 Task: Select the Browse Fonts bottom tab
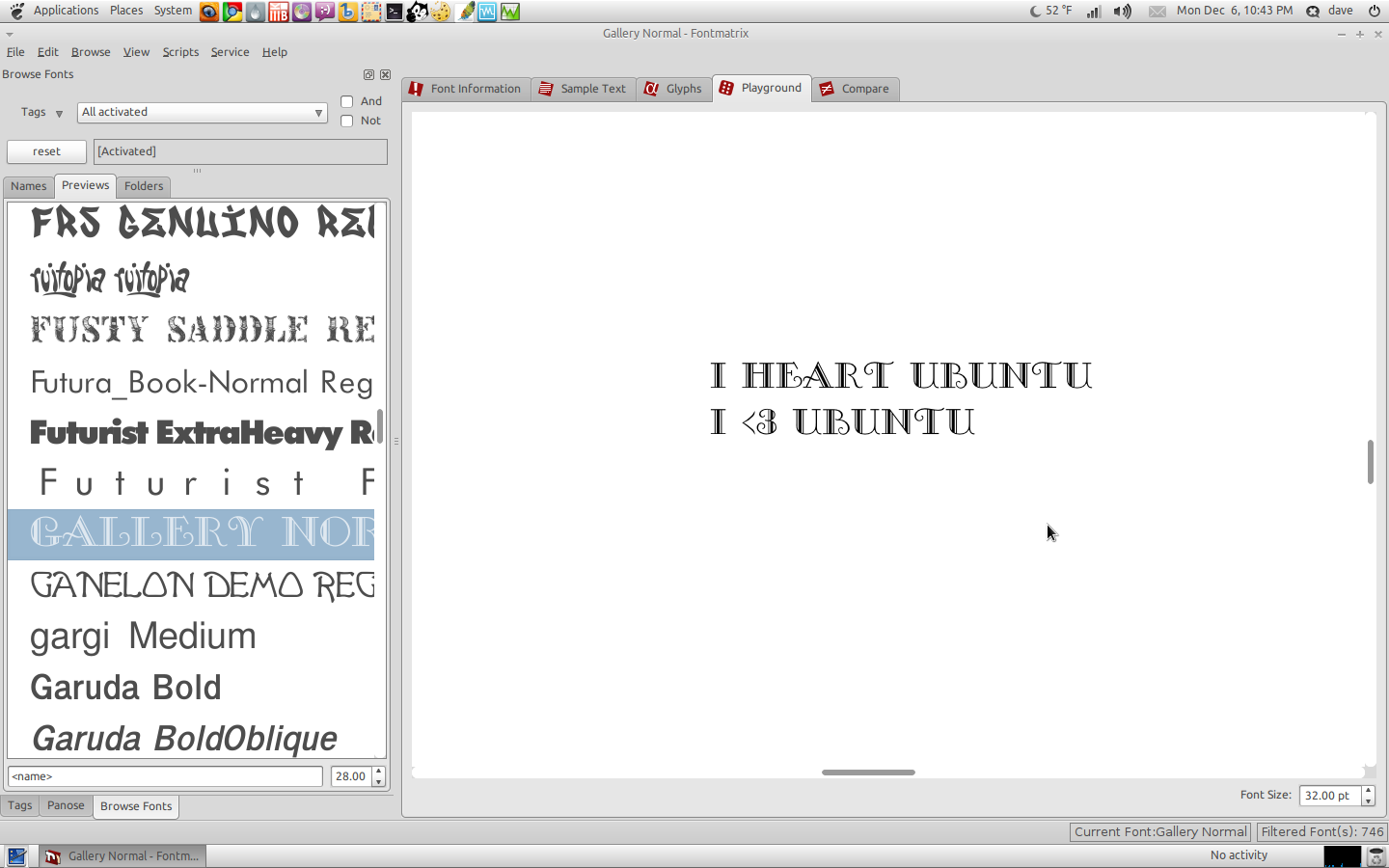click(x=136, y=806)
